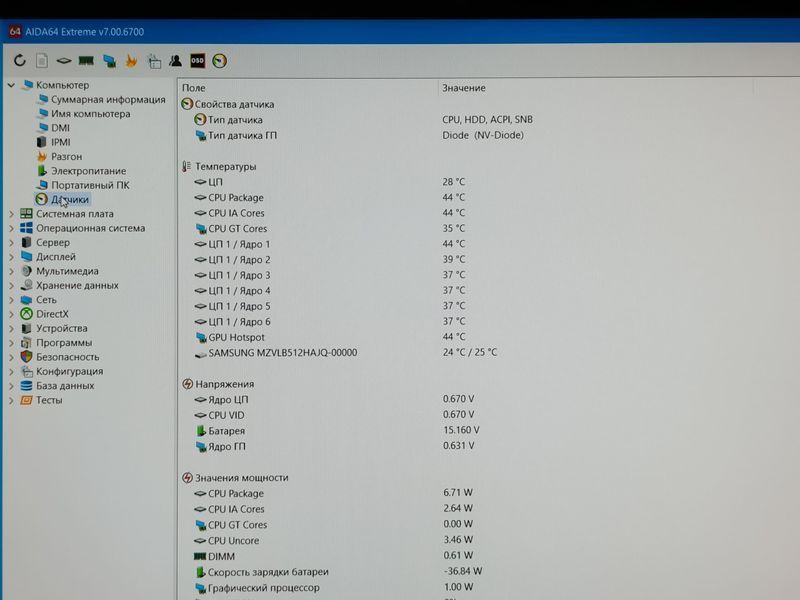Click the 15.160 V battery value
800x600 pixels.
point(461,430)
